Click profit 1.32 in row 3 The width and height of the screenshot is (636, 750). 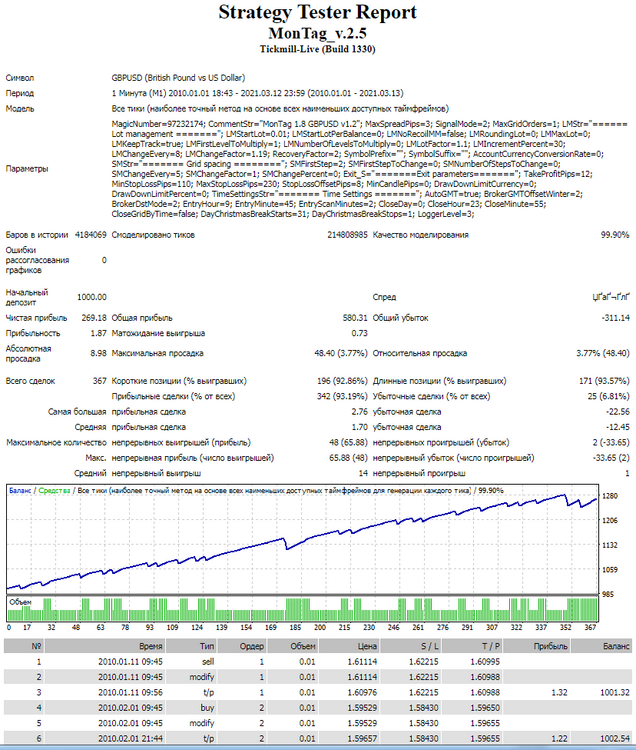click(559, 692)
